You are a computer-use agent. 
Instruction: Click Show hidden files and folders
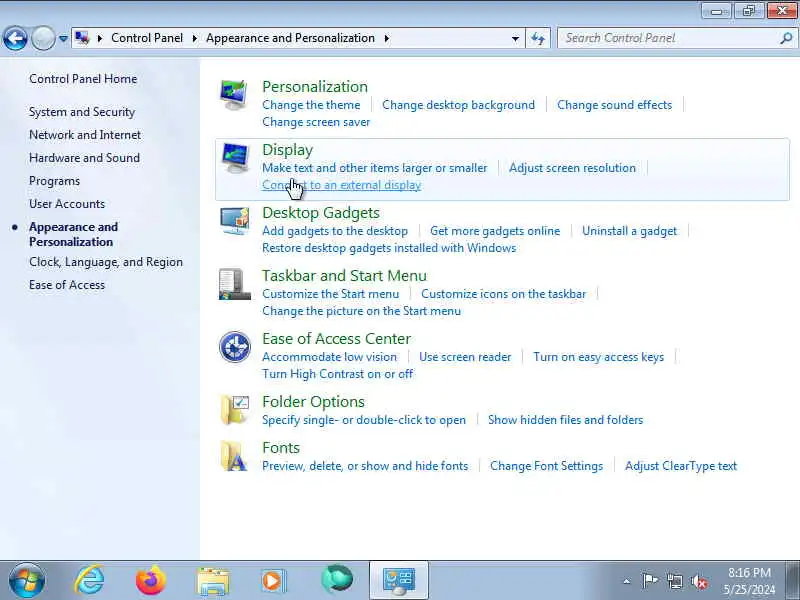pyautogui.click(x=565, y=420)
